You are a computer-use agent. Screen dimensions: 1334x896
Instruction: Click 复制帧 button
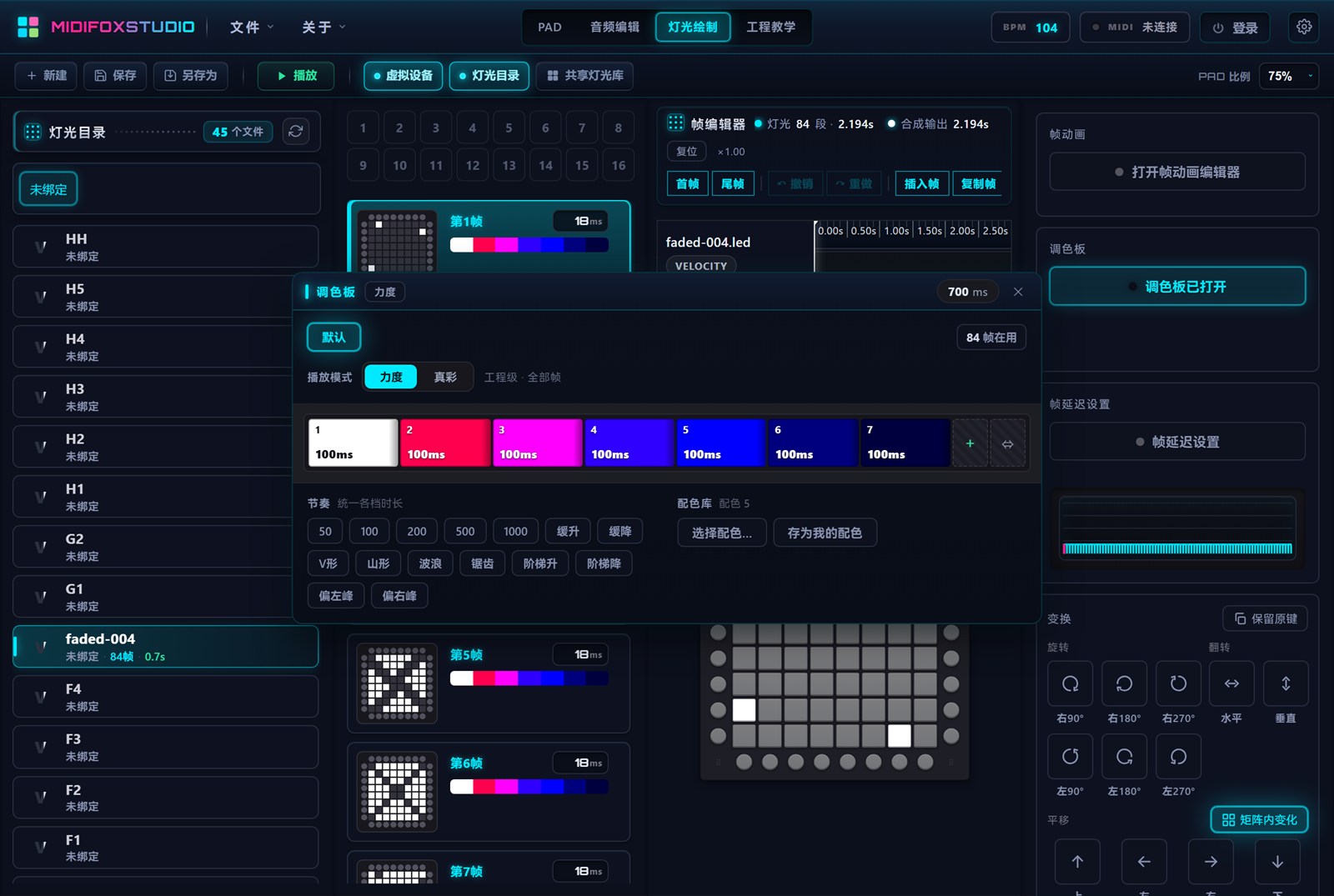978,183
